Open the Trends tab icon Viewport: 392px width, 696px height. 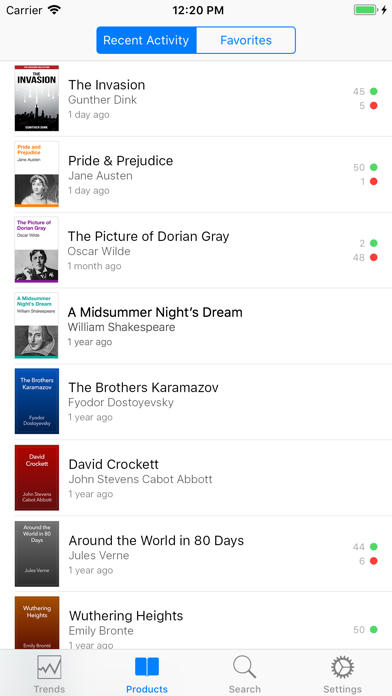click(x=49, y=667)
